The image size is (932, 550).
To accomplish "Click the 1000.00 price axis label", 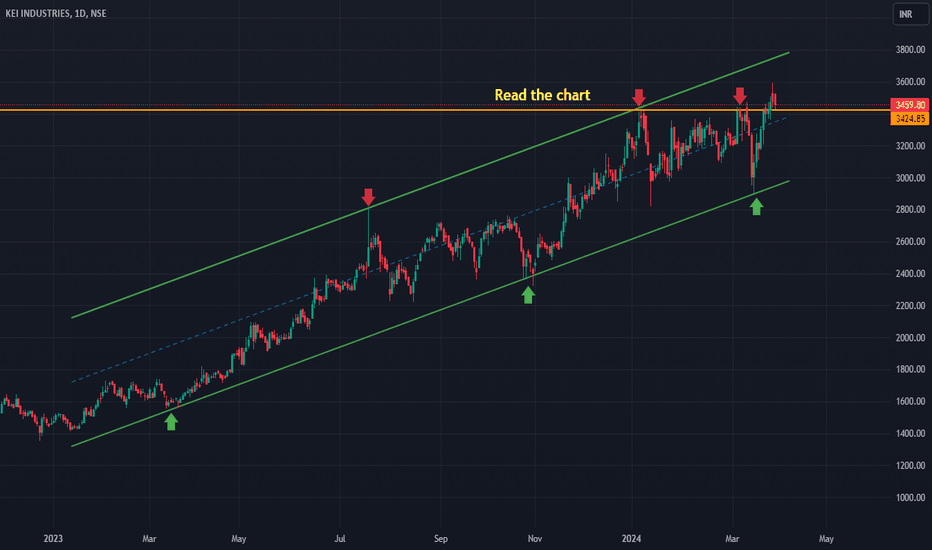I will point(910,498).
